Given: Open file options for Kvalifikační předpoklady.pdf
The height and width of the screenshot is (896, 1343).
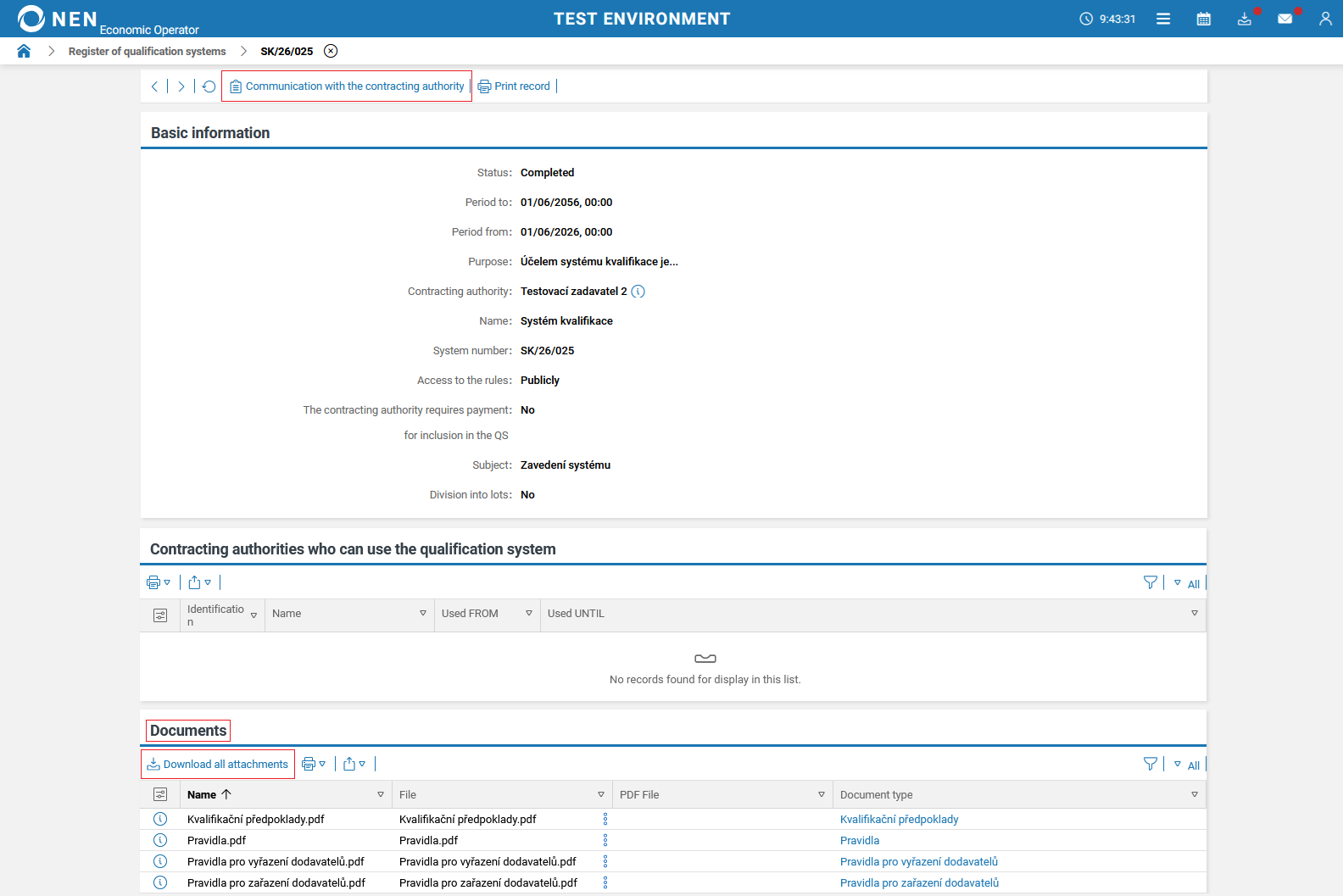Looking at the screenshot, I should click(605, 819).
